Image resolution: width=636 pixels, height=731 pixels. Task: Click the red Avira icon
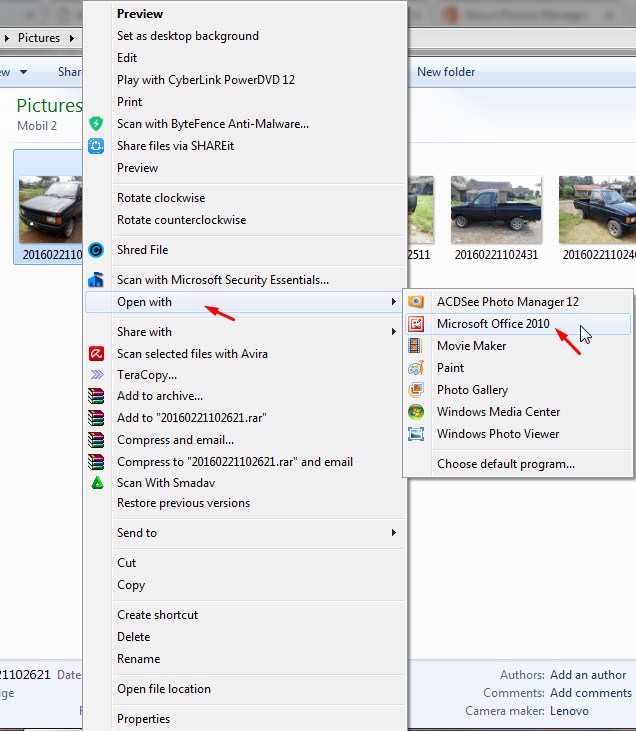[x=96, y=353]
